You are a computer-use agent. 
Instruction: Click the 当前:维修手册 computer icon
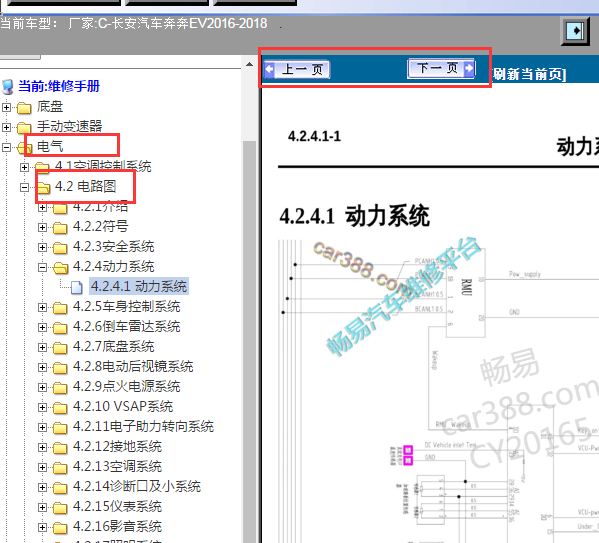8,87
